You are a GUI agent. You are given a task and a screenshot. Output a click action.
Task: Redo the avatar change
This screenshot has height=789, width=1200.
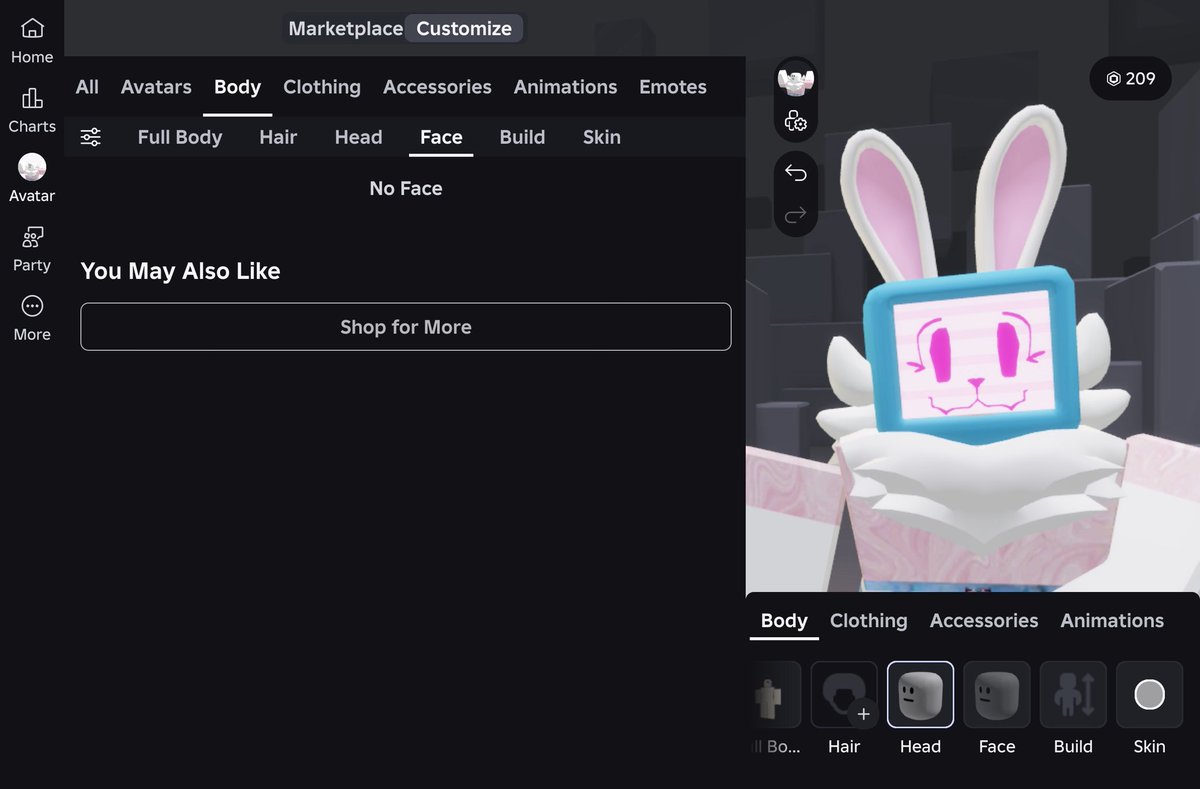click(x=796, y=214)
